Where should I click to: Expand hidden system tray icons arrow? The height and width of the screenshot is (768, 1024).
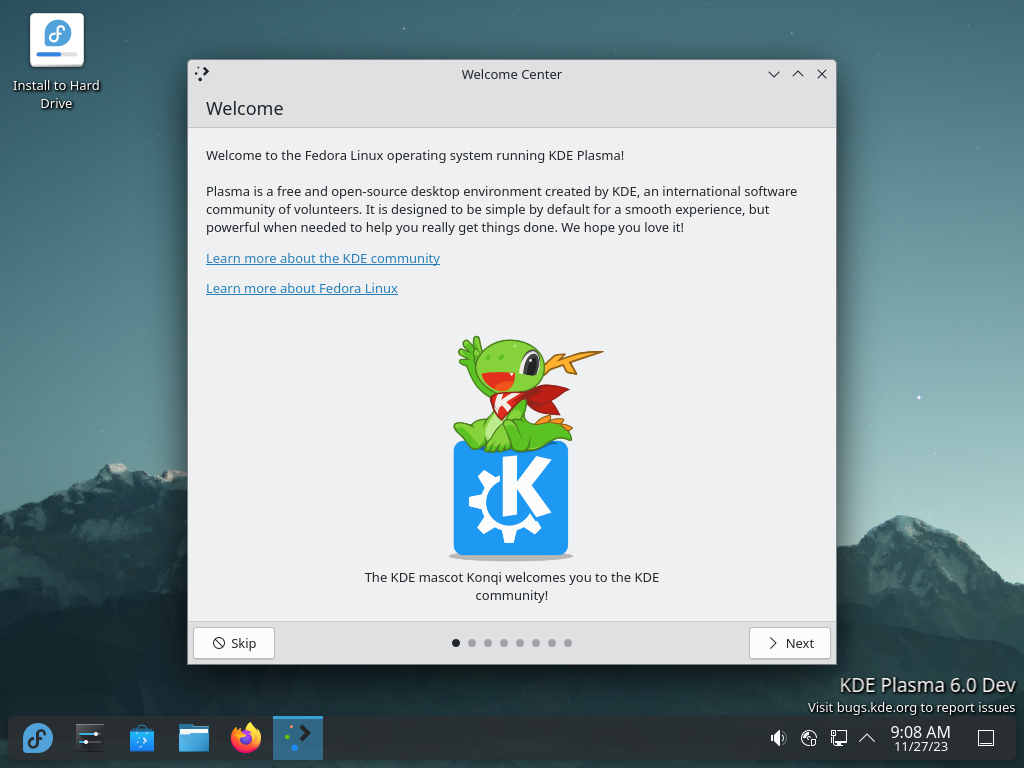[867, 738]
